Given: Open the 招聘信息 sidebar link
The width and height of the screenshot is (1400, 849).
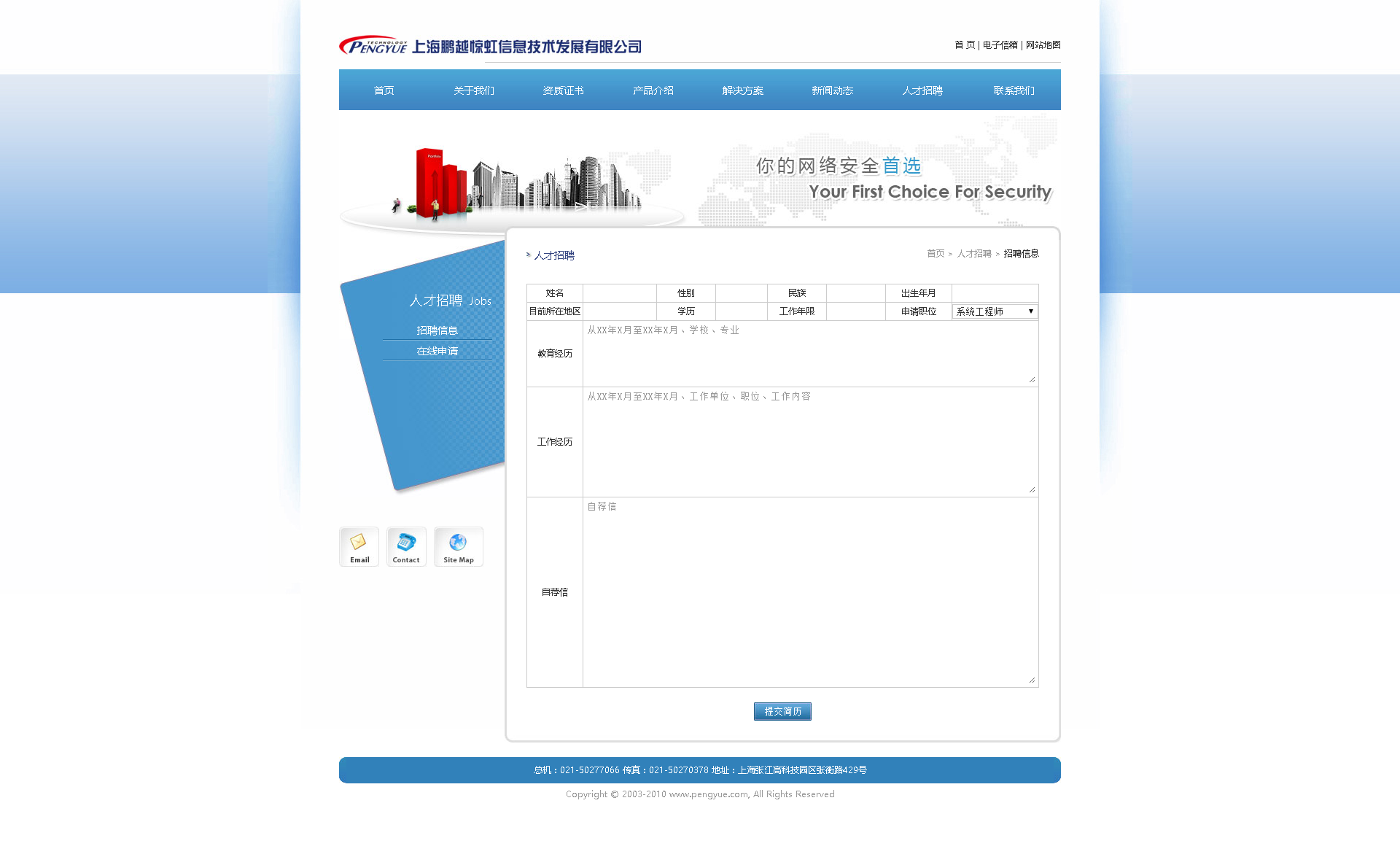Looking at the screenshot, I should 437,330.
